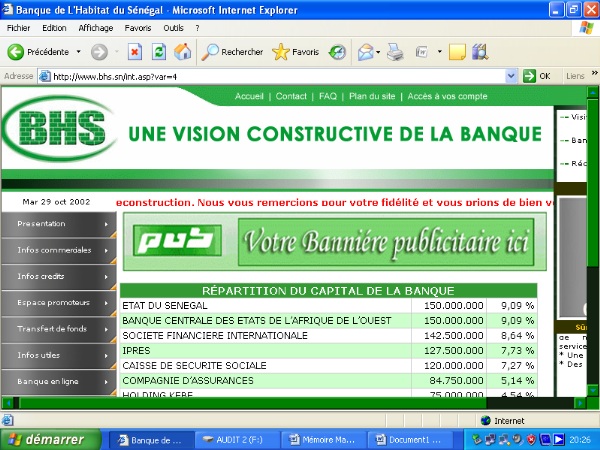Click the vertical scrollbar up arrow
The image size is (600, 450).
click(593, 93)
